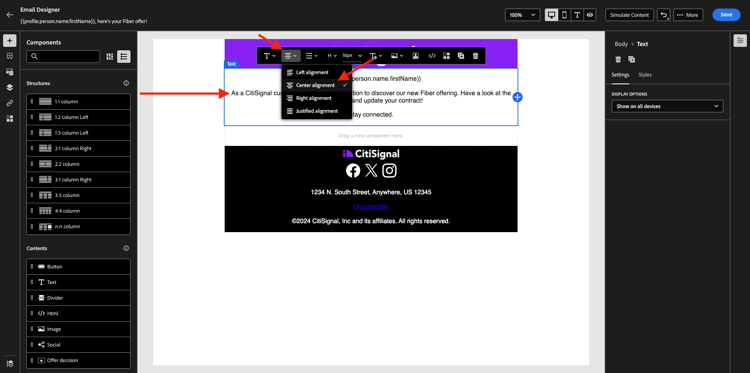
Task: Select Right alignment from the menu
Action: [316, 98]
